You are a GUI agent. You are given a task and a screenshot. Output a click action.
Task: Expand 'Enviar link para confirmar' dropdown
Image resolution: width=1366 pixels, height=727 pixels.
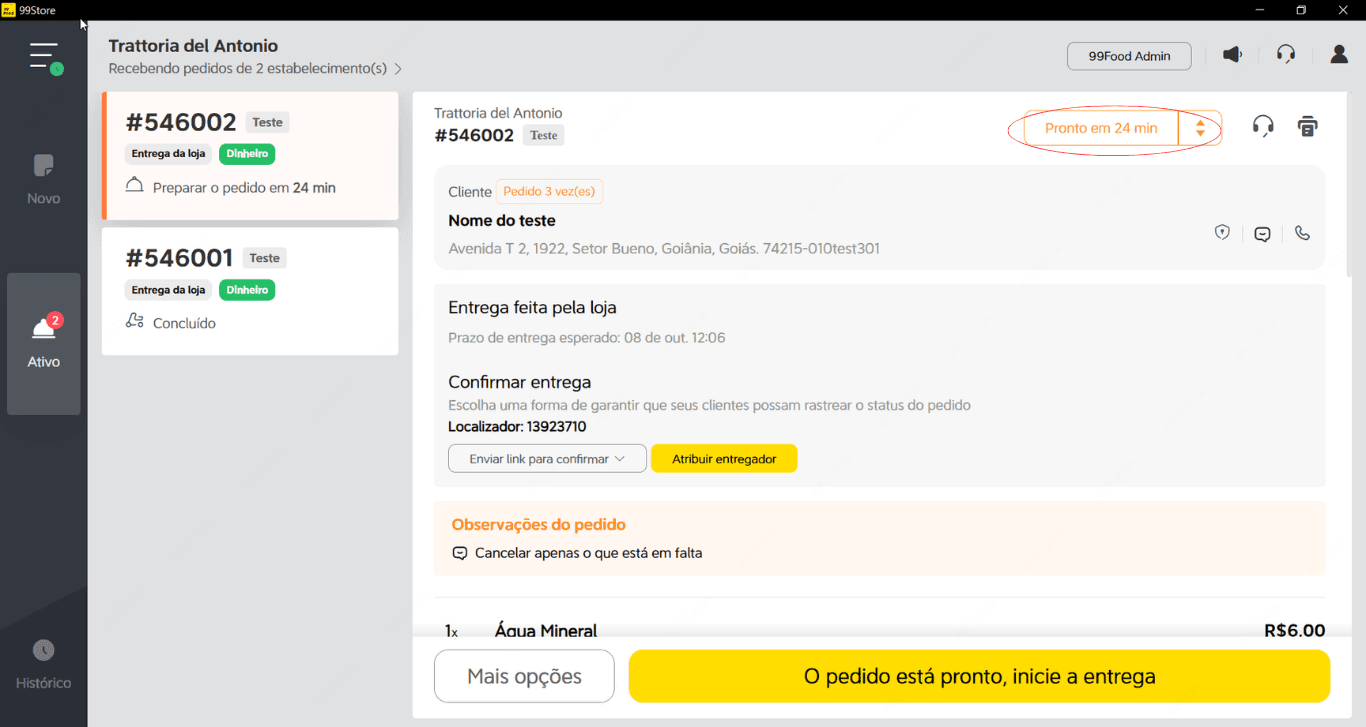coord(547,459)
